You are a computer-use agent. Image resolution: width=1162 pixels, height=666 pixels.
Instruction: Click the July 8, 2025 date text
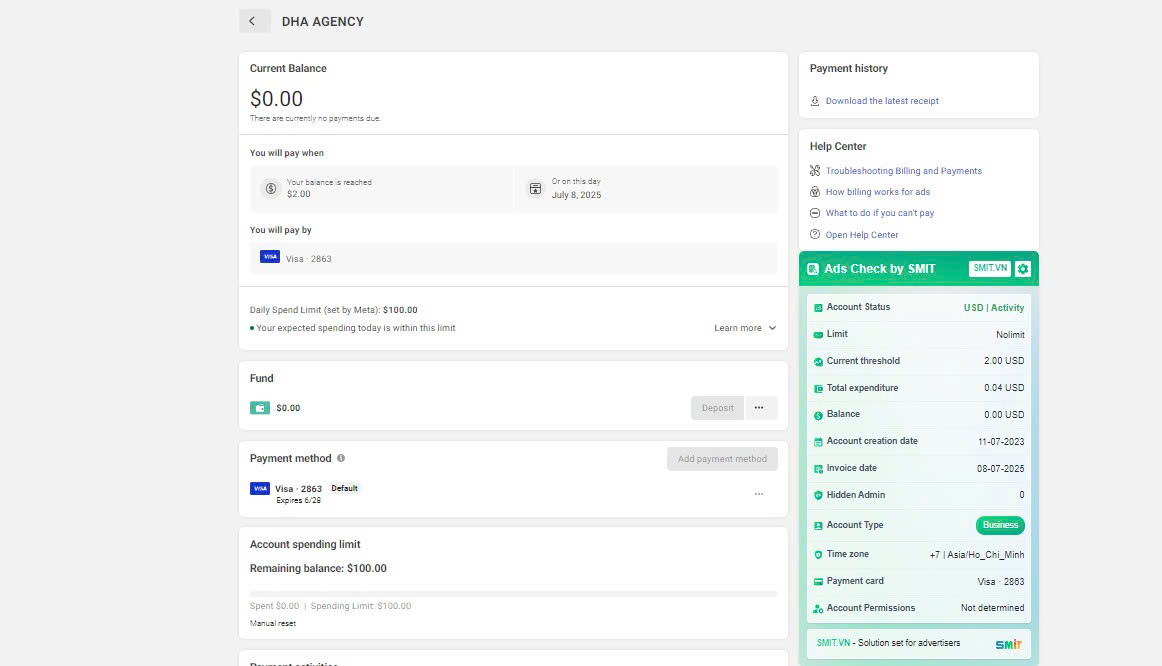click(x=576, y=195)
